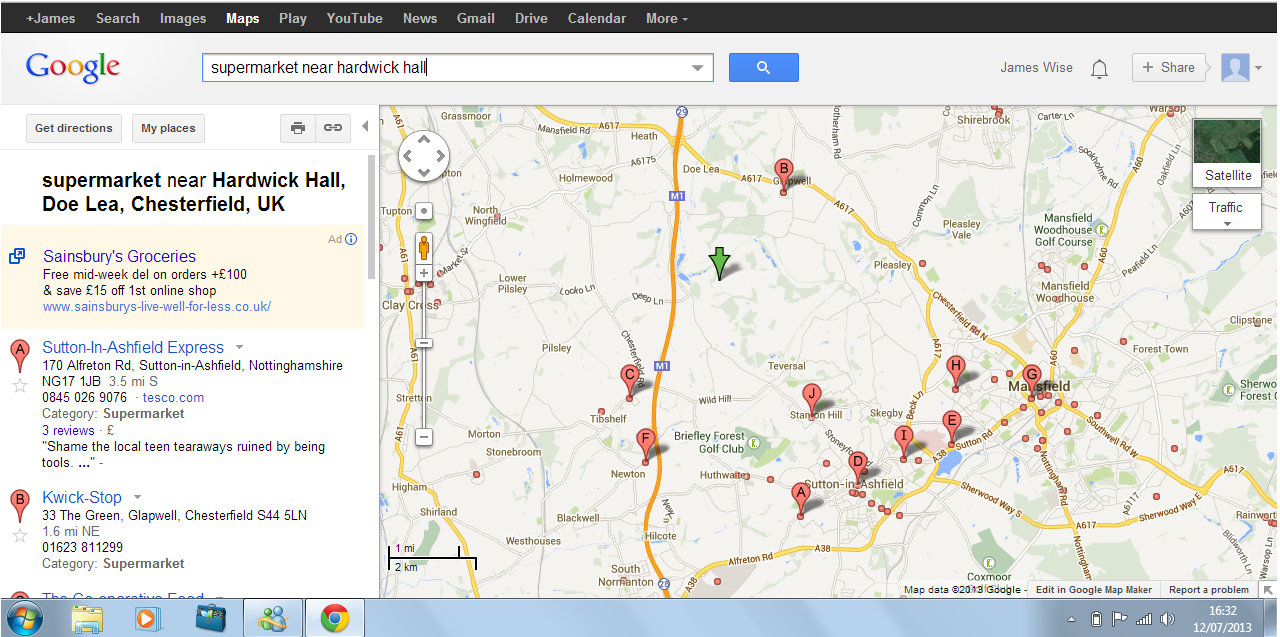
Task: Click the ad info icon
Action: coord(351,239)
